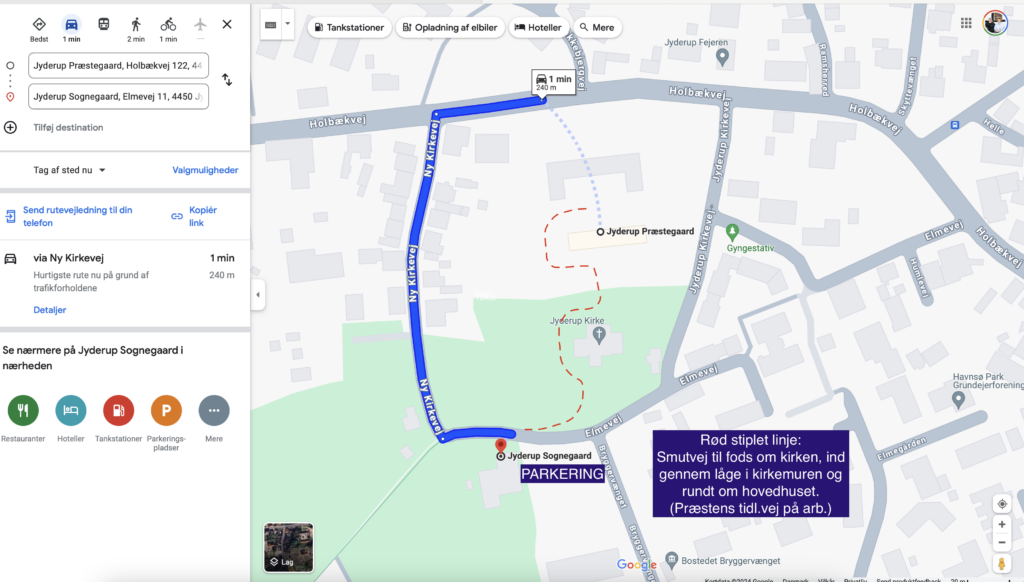Open Valgmuligheder route options
The width and height of the screenshot is (1024, 582).
pyautogui.click(x=205, y=170)
